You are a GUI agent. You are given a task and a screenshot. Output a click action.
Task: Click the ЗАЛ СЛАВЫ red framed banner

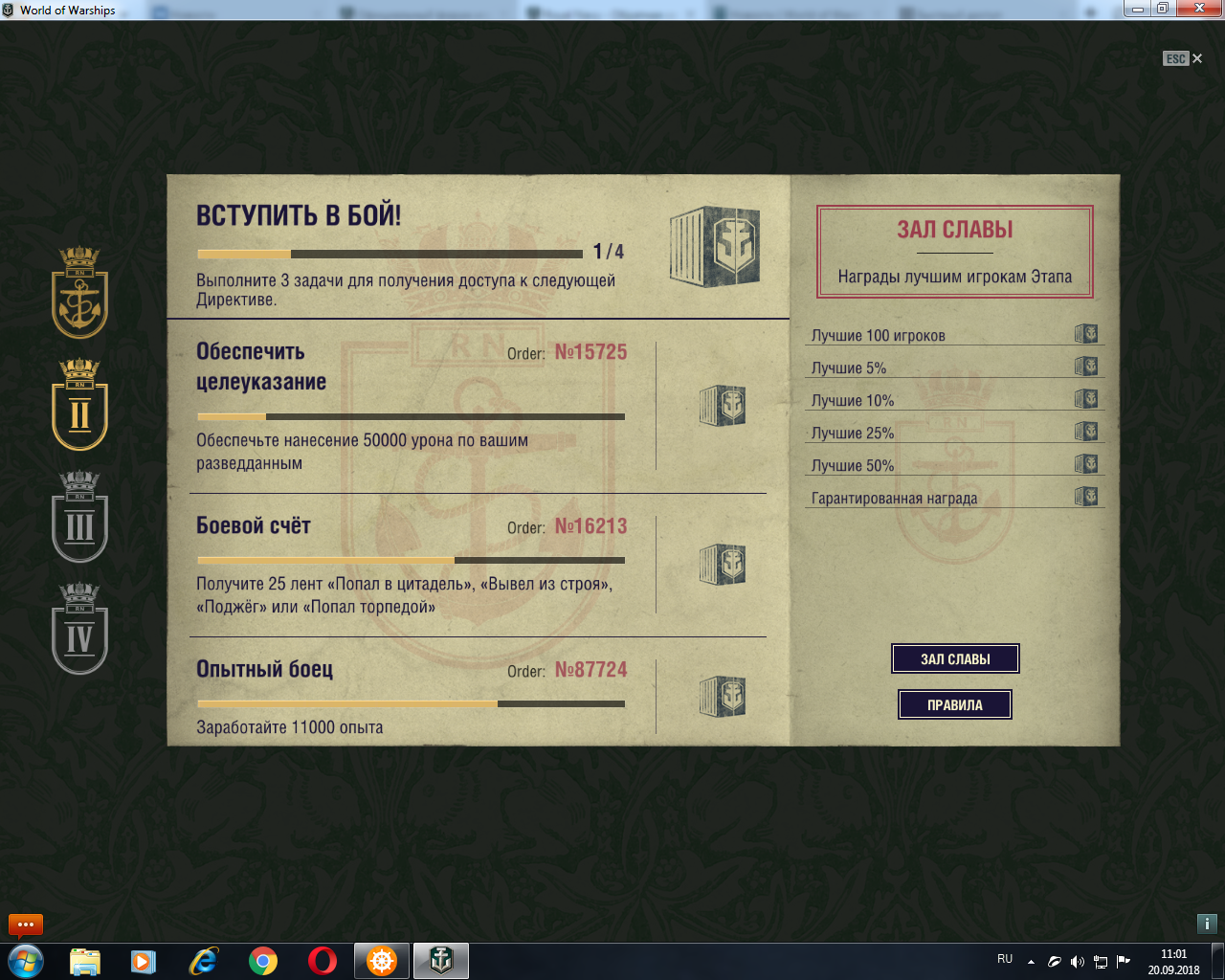[955, 252]
